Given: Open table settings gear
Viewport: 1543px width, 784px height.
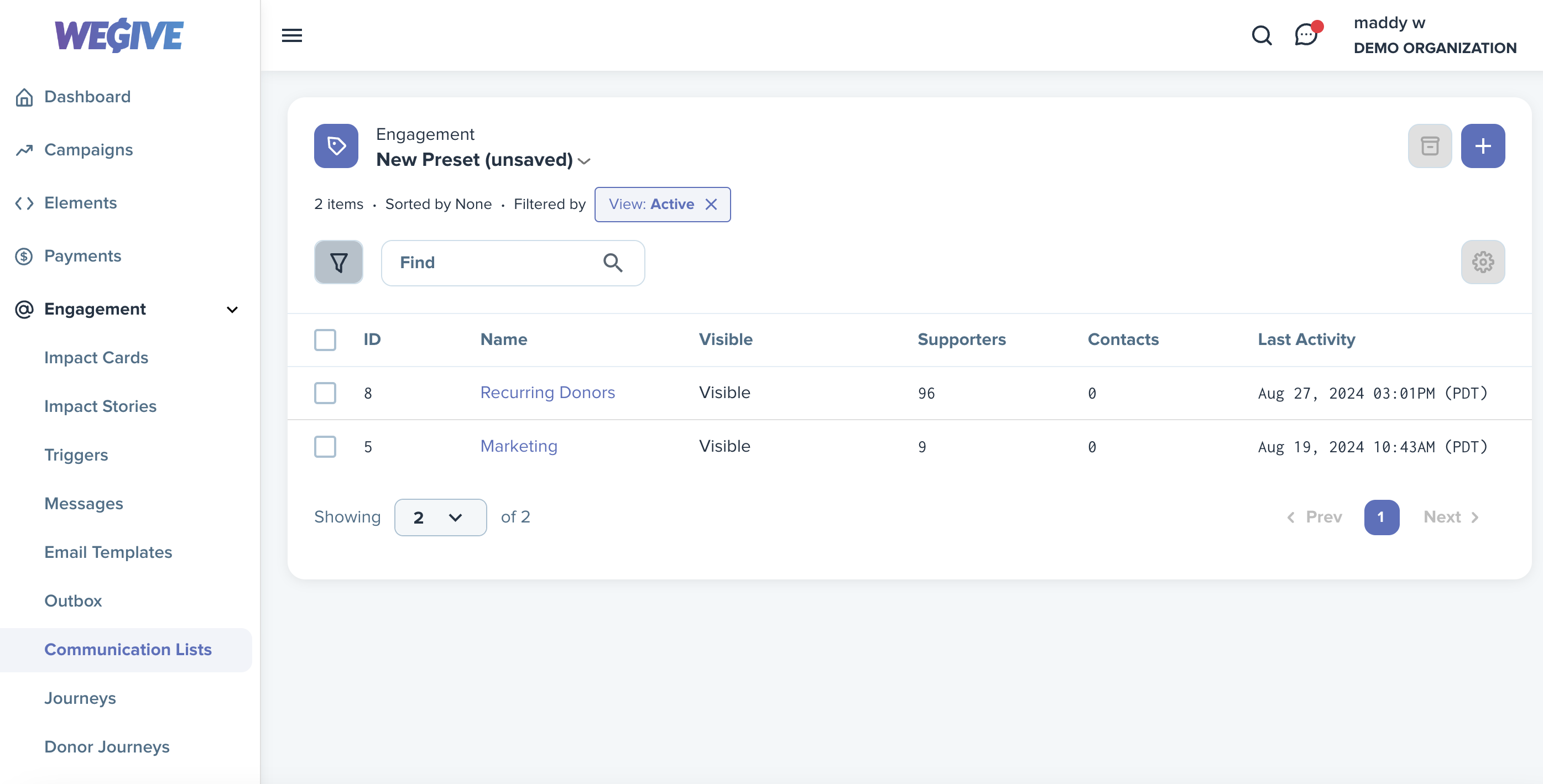Looking at the screenshot, I should (1483, 262).
